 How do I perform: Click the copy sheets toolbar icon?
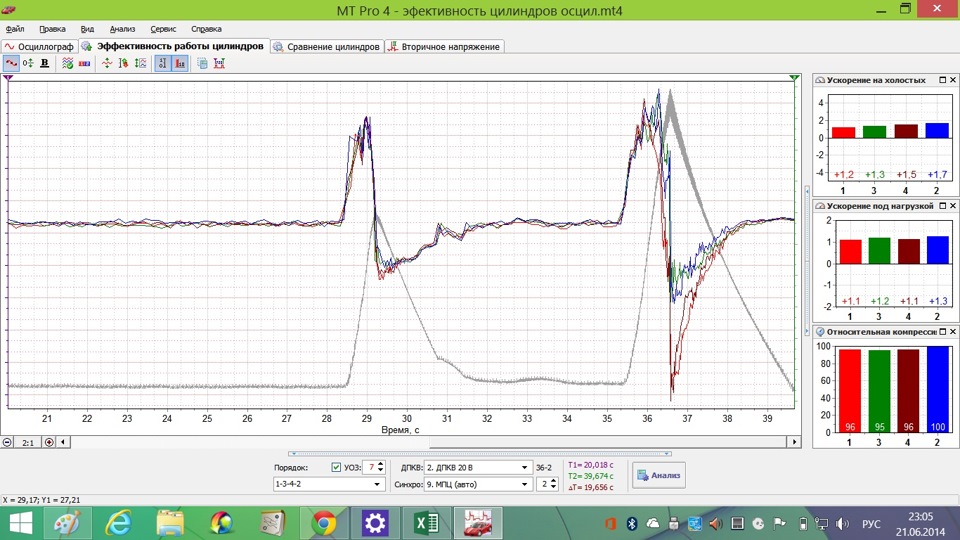tap(202, 63)
